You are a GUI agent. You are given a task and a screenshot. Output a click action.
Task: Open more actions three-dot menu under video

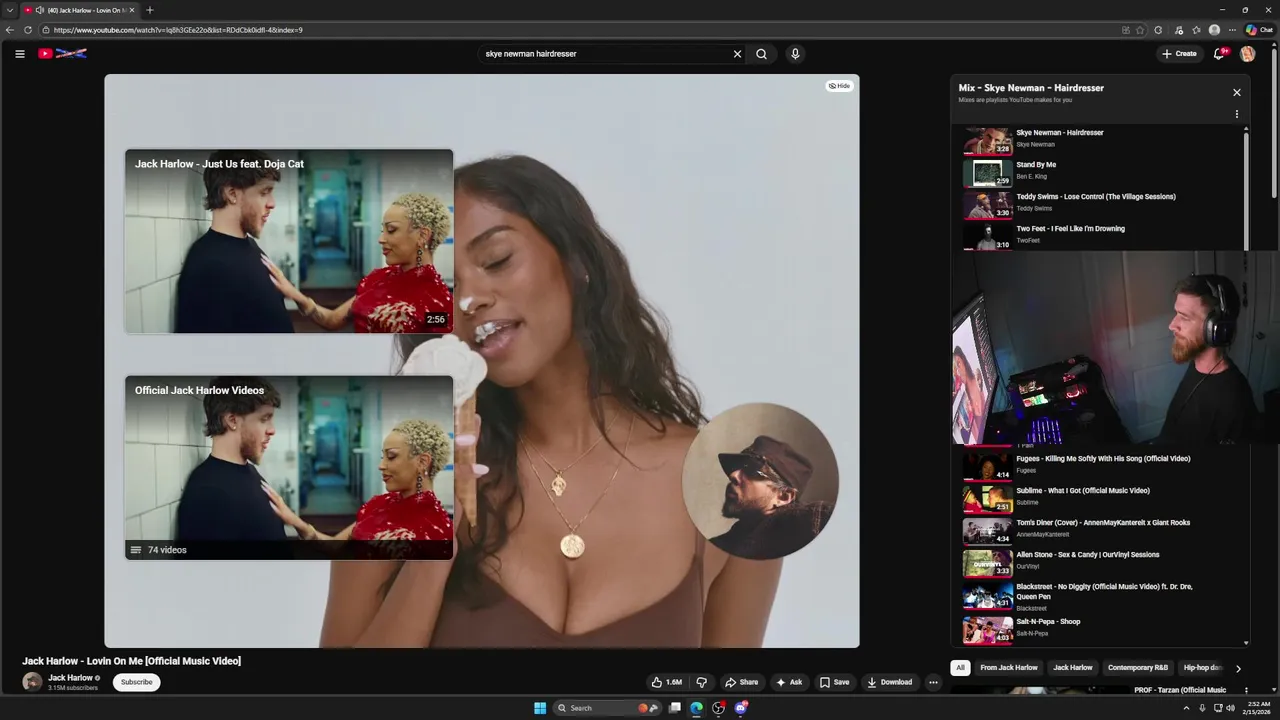tap(933, 682)
